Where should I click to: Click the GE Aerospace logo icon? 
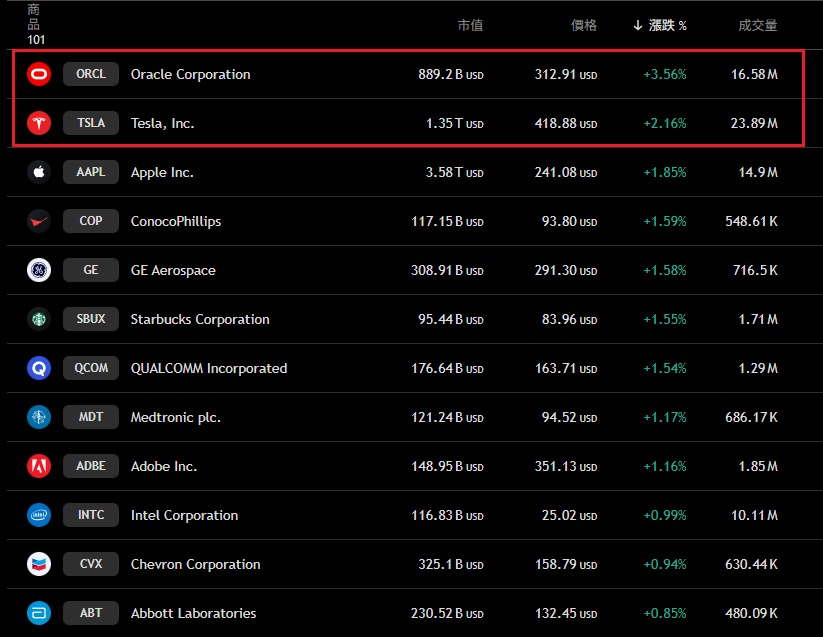click(39, 270)
